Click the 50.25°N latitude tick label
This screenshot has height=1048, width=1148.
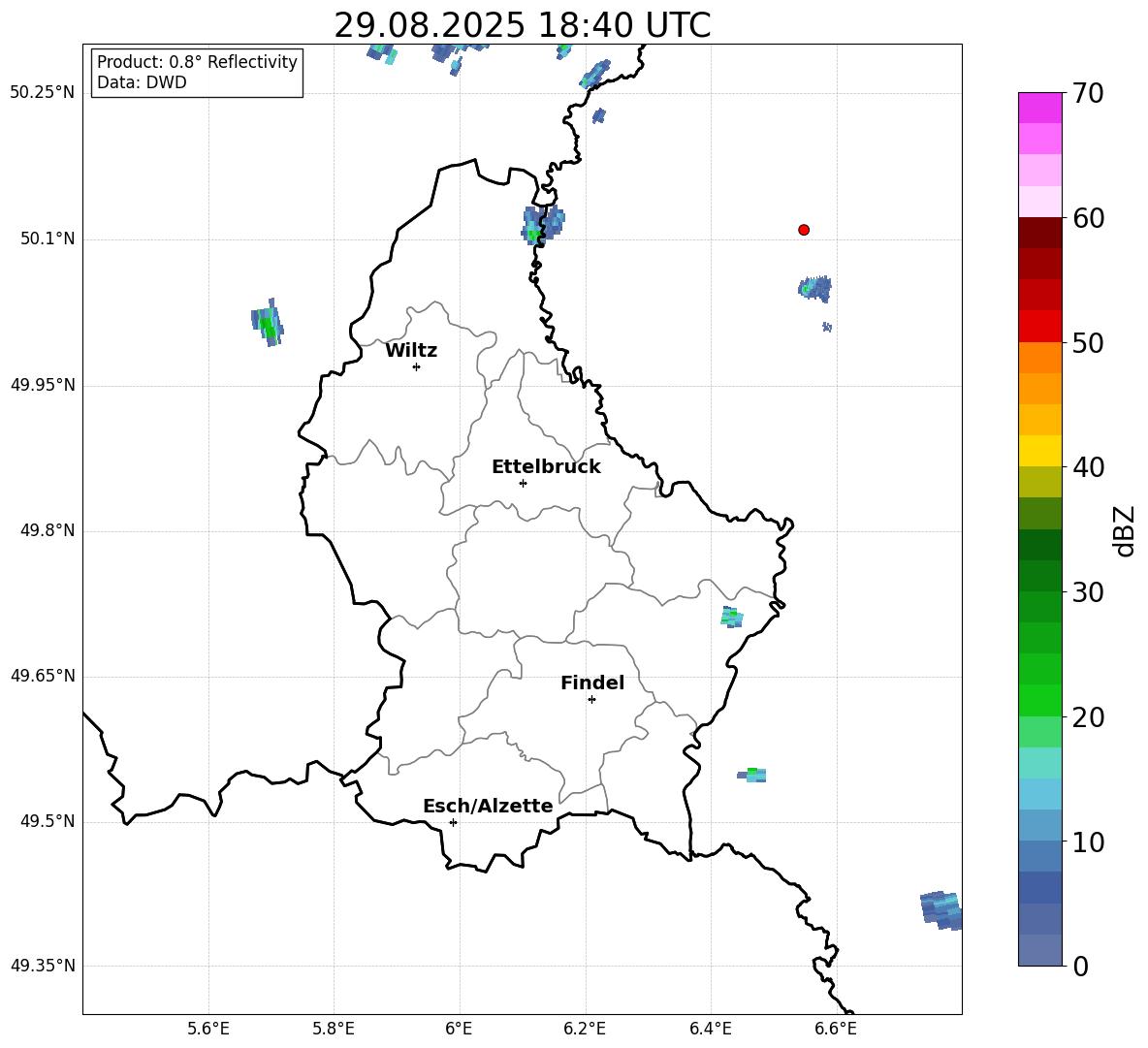[43, 93]
